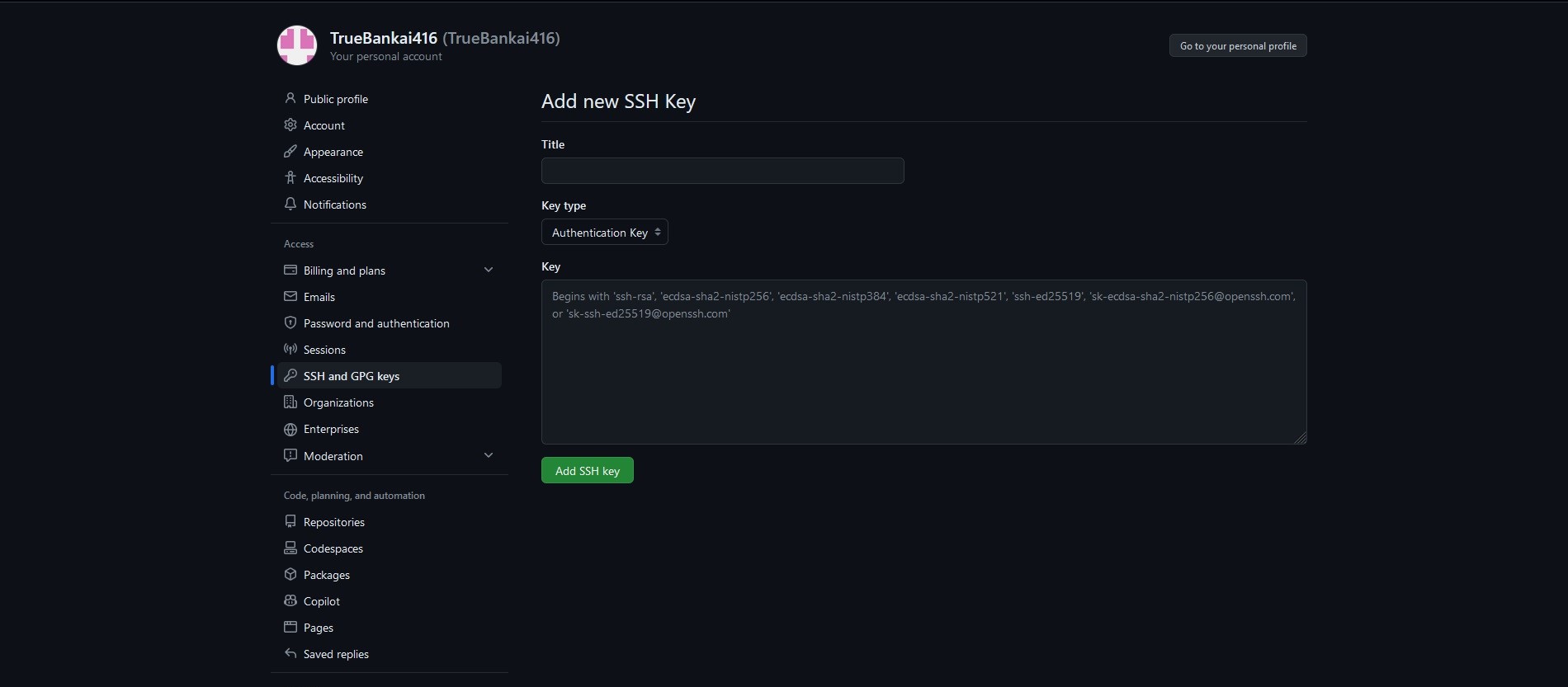Click the codespaces icon in sidebar

[290, 548]
